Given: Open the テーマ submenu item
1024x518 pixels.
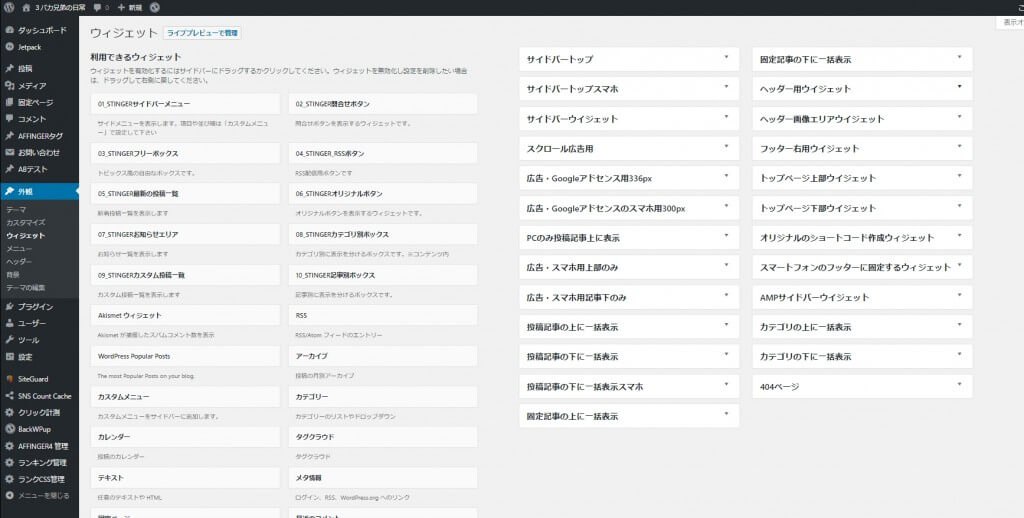Looking at the screenshot, I should pos(16,210).
